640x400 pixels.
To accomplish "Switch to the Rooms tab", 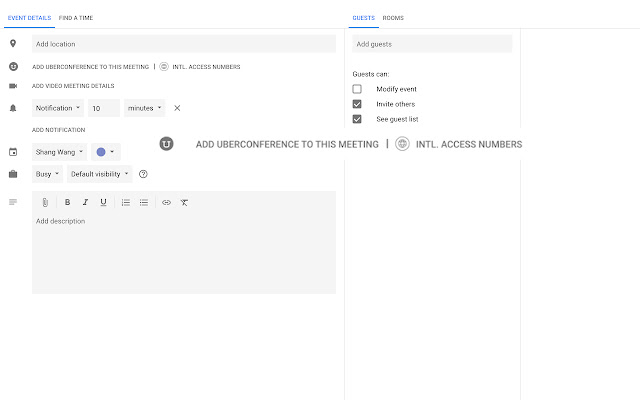I will point(393,18).
